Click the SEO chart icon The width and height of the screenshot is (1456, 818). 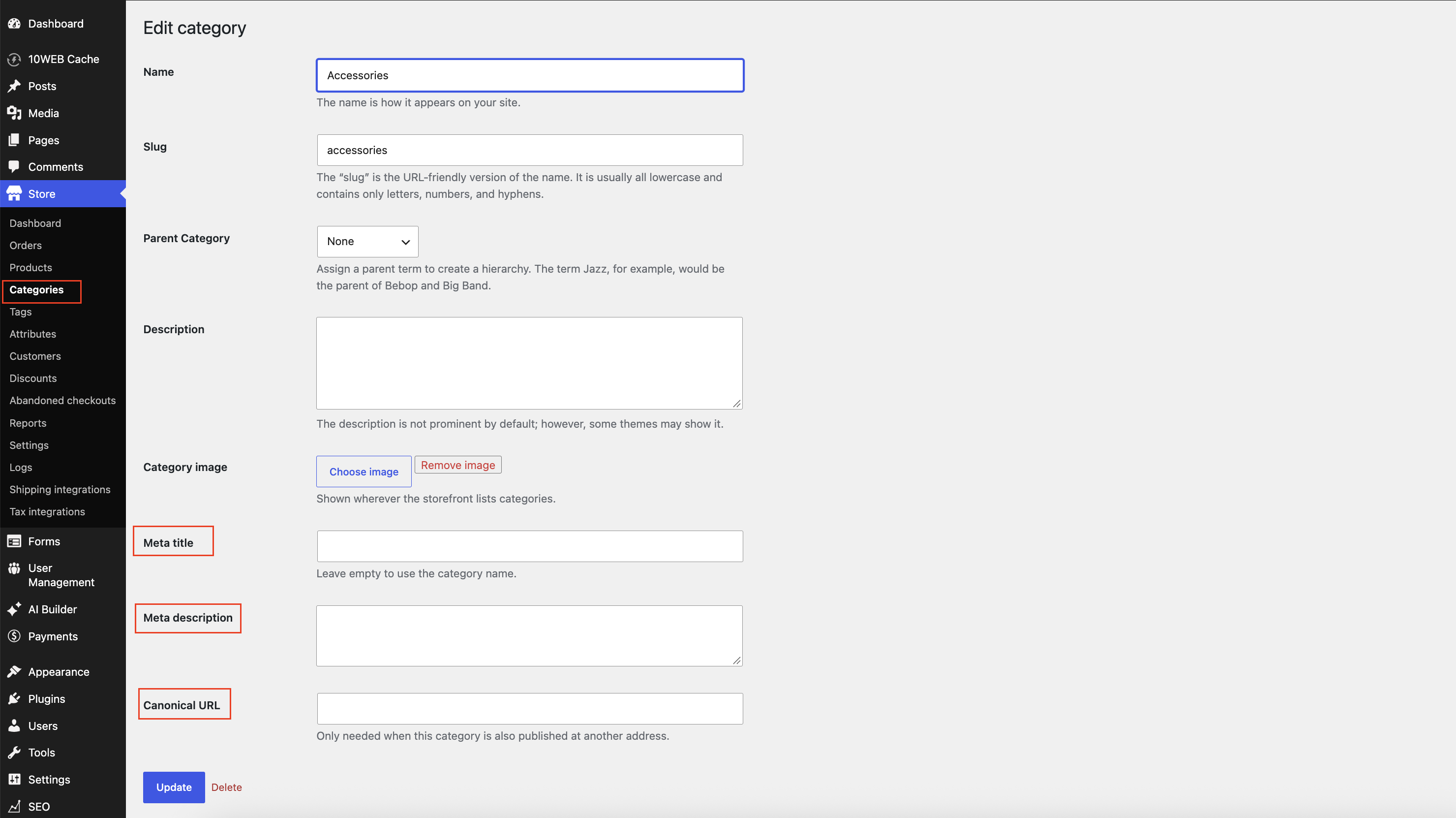[14, 807]
